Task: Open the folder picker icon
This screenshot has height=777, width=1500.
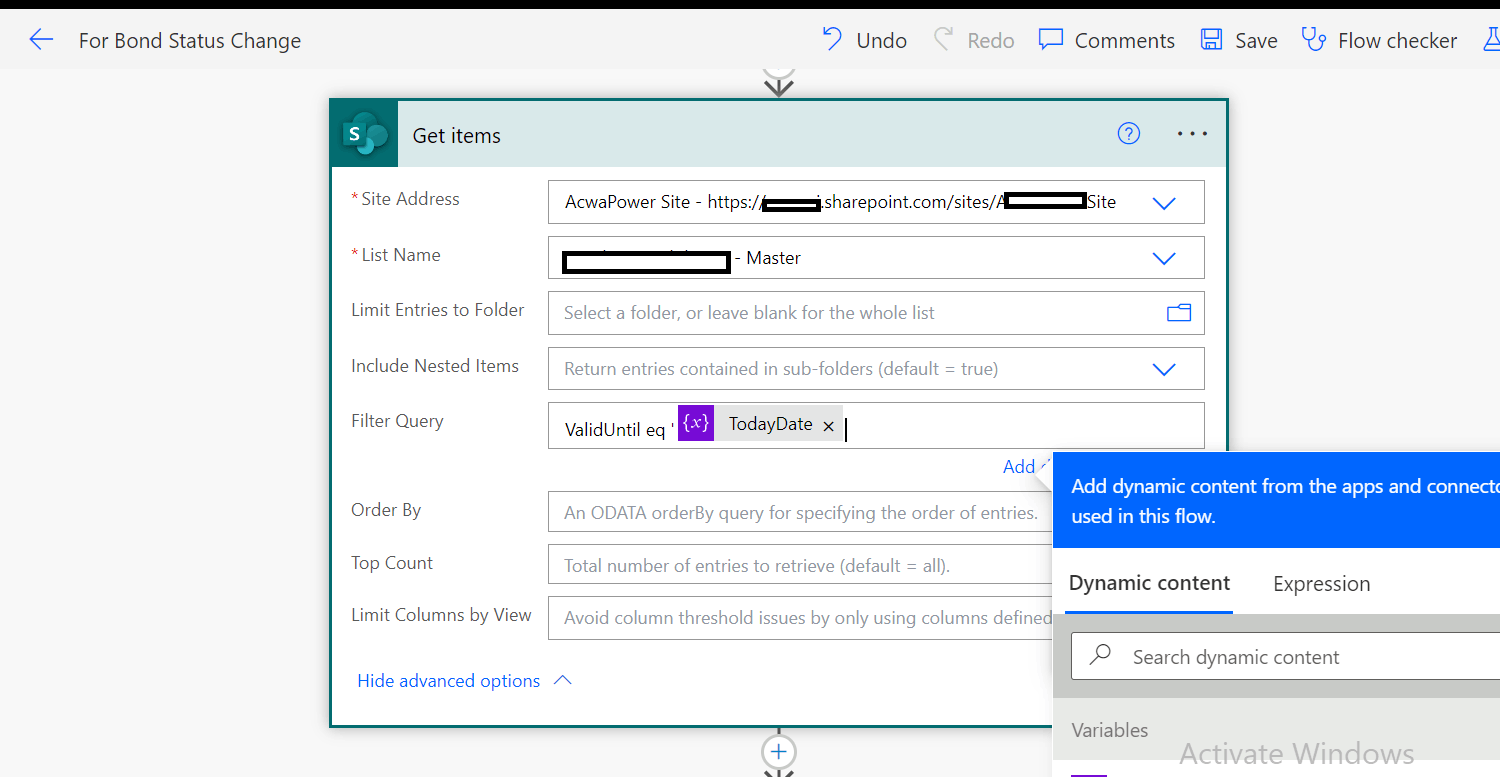Action: tap(1179, 313)
